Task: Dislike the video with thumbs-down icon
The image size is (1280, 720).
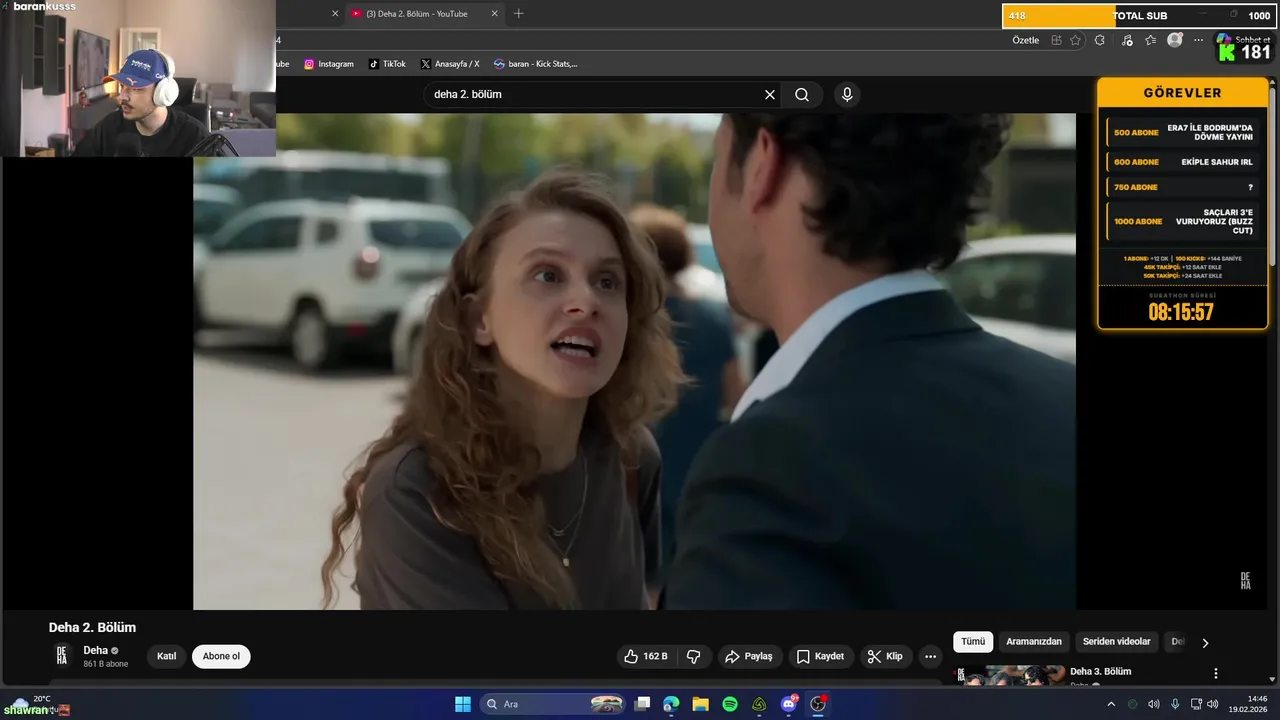Action: point(693,656)
